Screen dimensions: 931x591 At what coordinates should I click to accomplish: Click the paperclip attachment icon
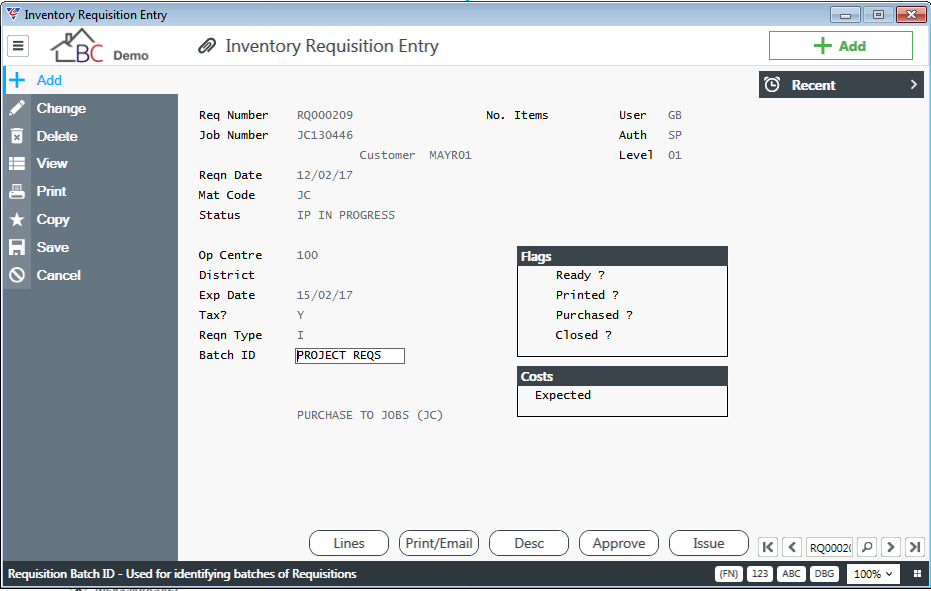point(207,46)
